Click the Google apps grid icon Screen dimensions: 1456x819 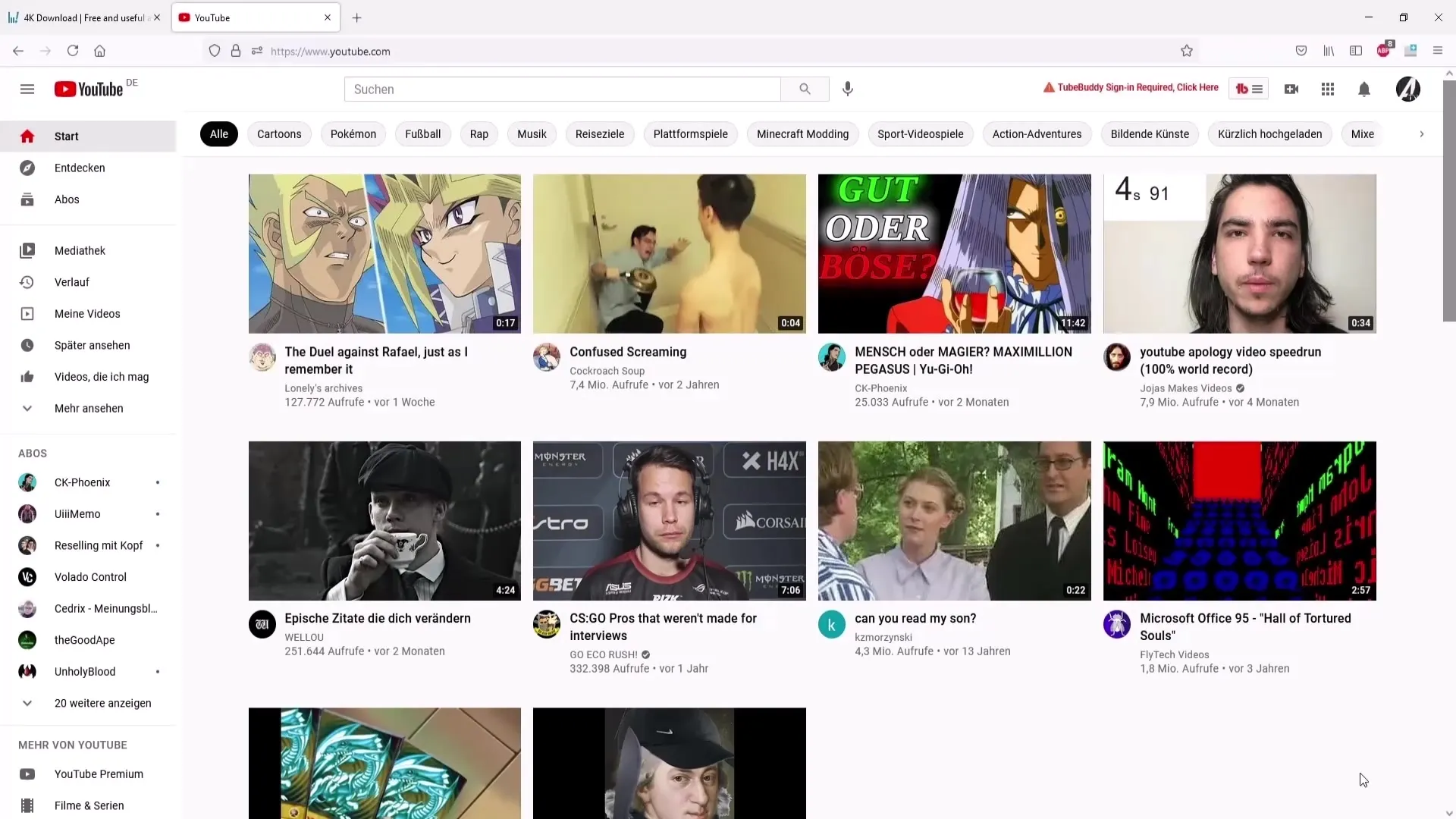pos(1328,89)
